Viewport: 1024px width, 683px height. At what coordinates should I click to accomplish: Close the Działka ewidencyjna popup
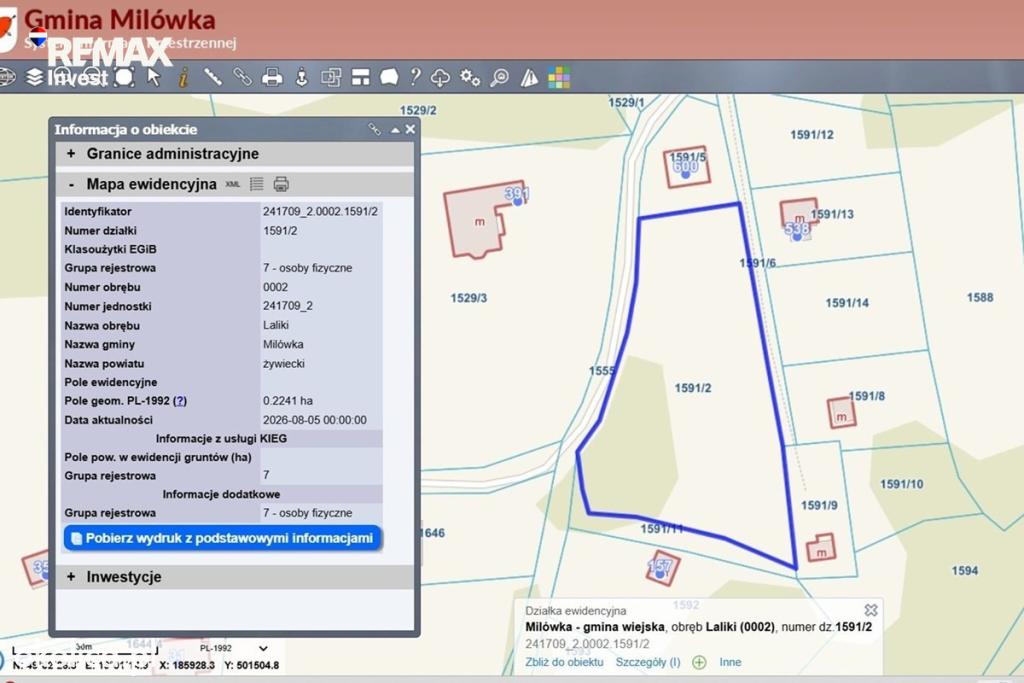tap(871, 610)
